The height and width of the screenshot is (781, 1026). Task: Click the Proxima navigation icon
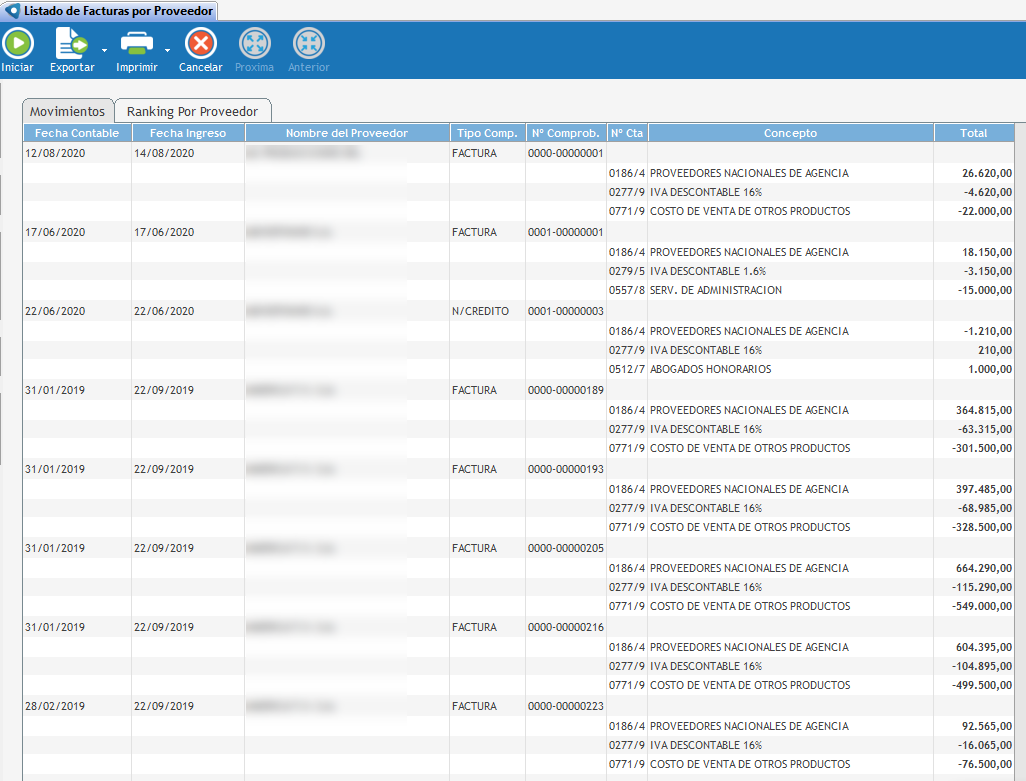[x=254, y=44]
